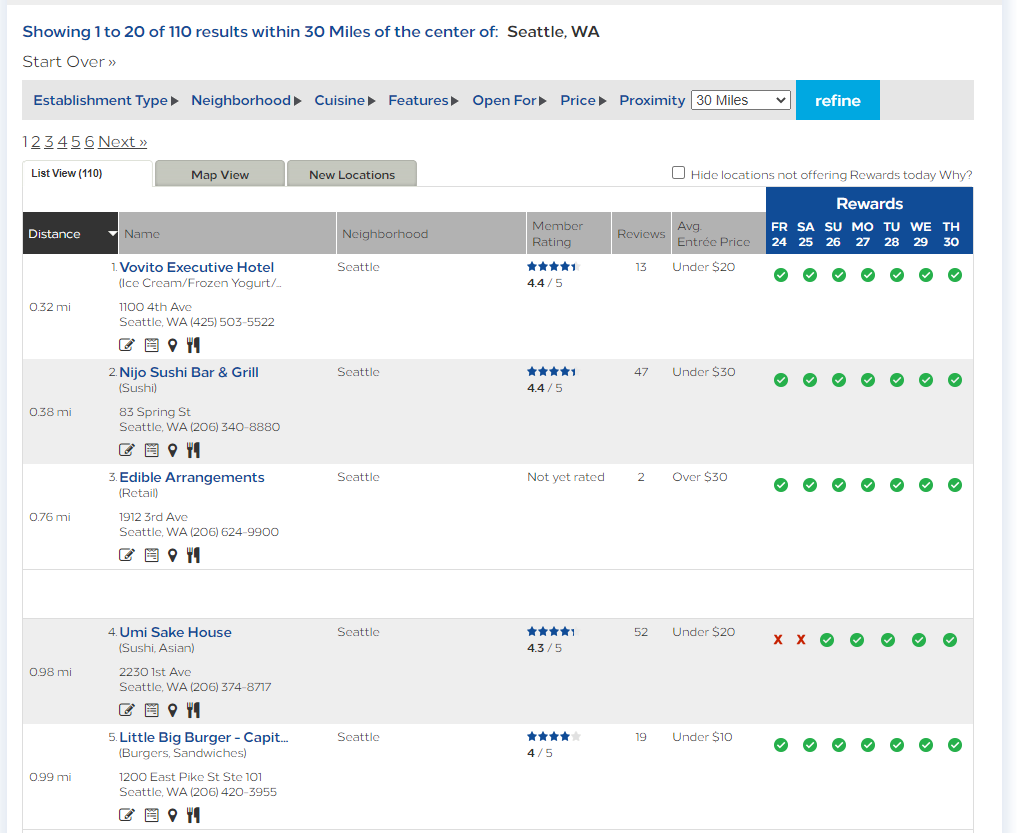Click the refine button
Screen dimensions: 1017x833
tap(837, 101)
